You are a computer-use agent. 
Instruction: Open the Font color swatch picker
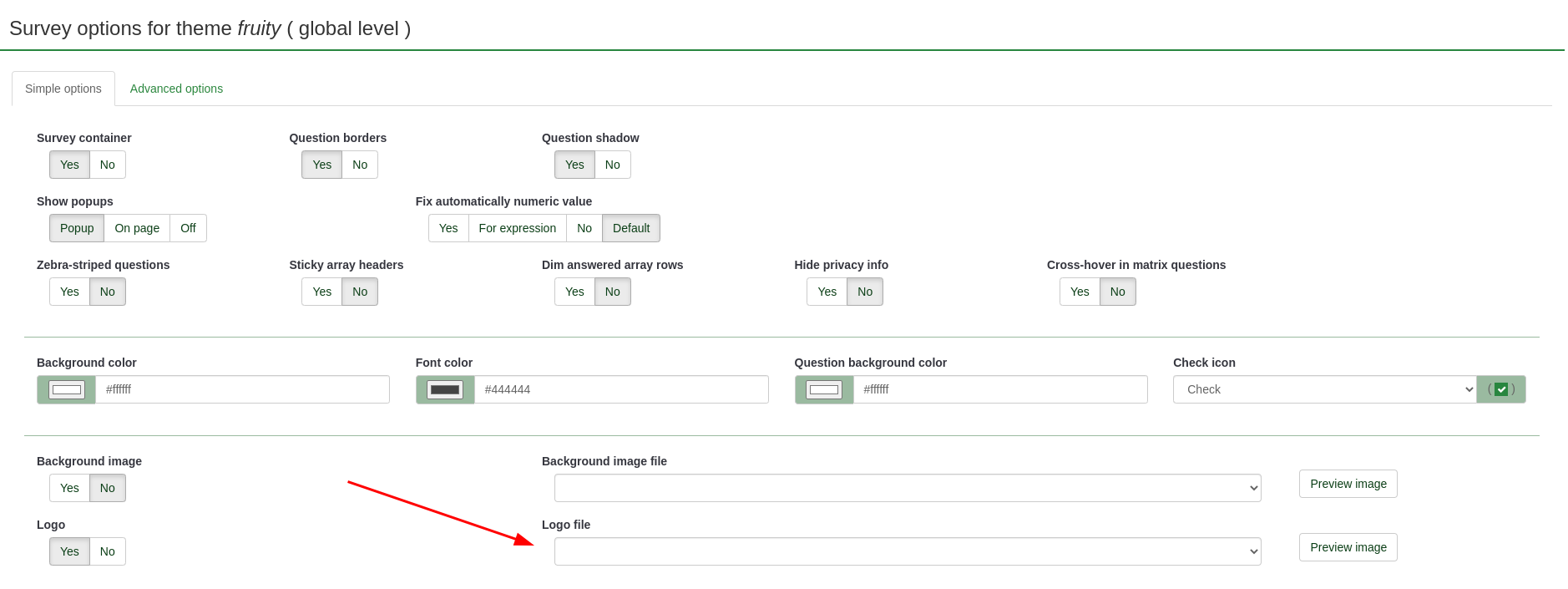[445, 389]
